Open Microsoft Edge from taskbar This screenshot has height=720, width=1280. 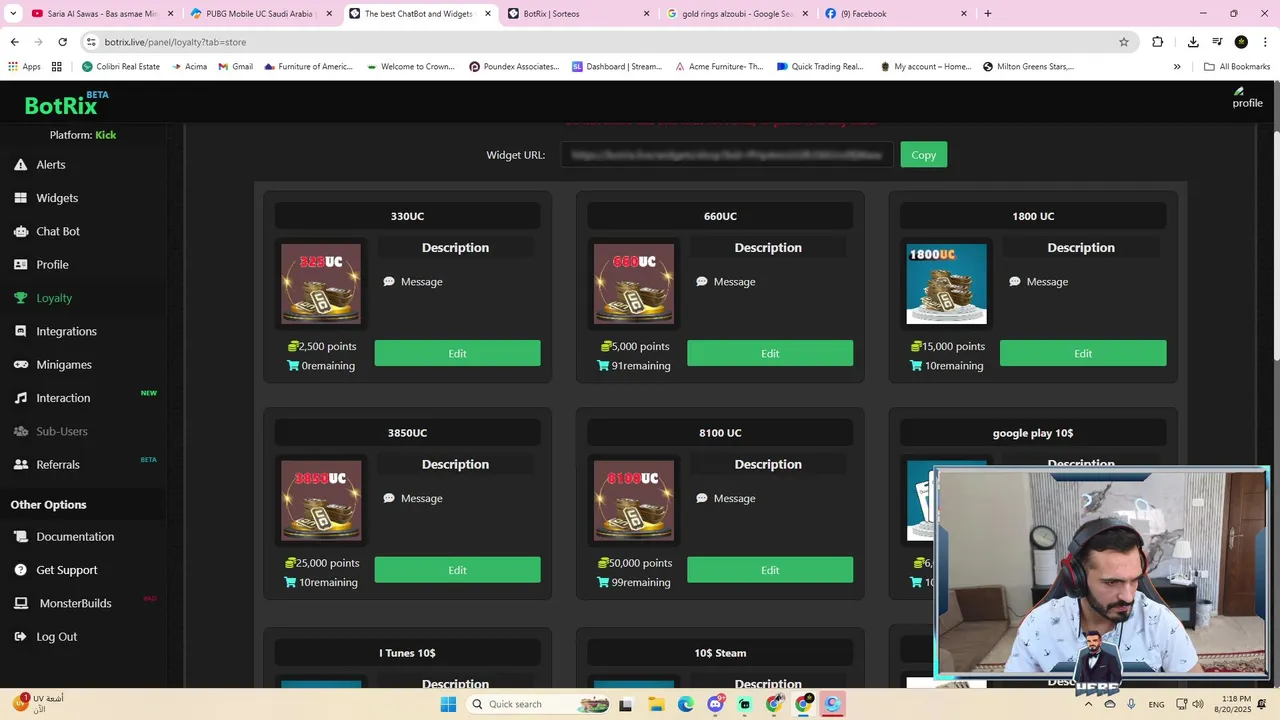tap(686, 704)
